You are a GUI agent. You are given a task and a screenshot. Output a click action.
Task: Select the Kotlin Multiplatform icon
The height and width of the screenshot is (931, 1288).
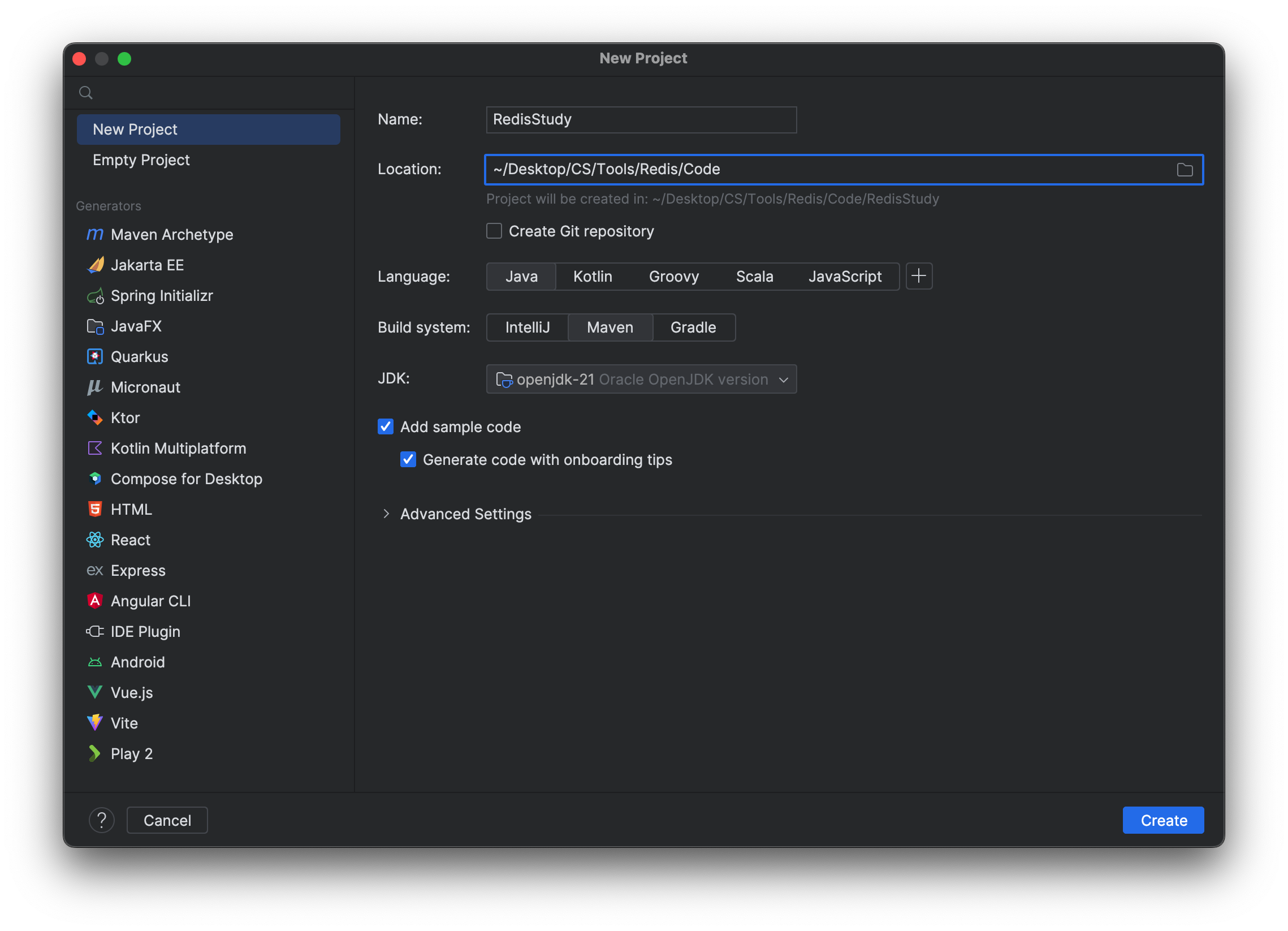click(x=95, y=449)
